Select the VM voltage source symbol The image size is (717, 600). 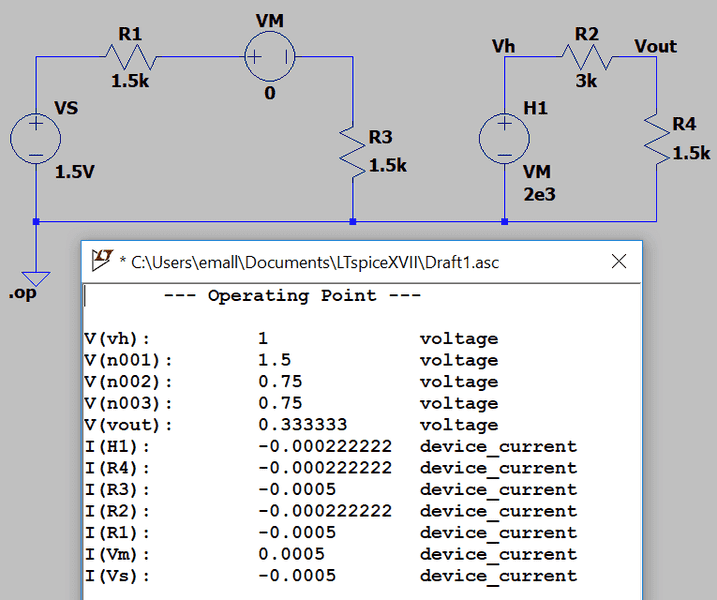(x=270, y=57)
